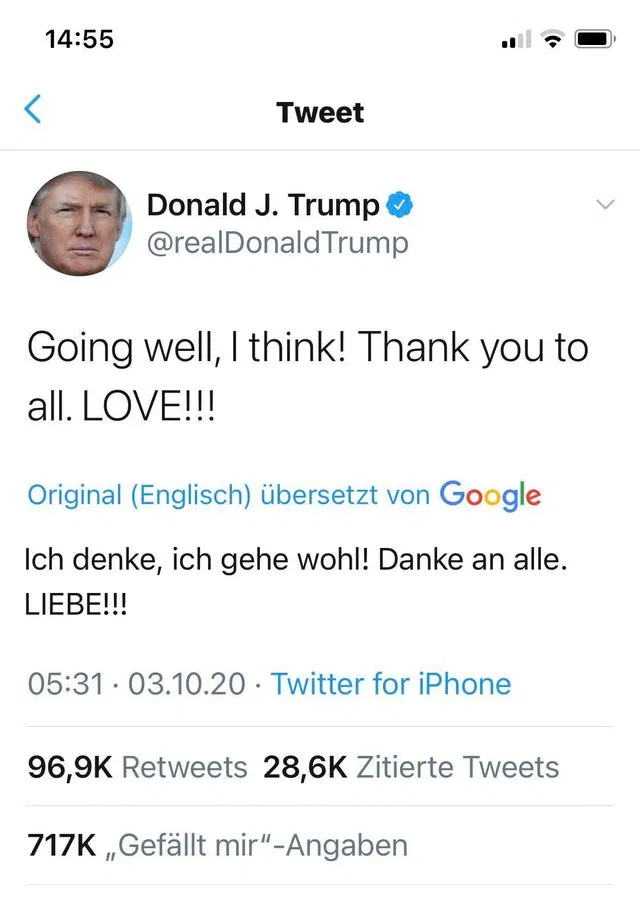Open the Twitter for iPhone source link

click(x=390, y=684)
